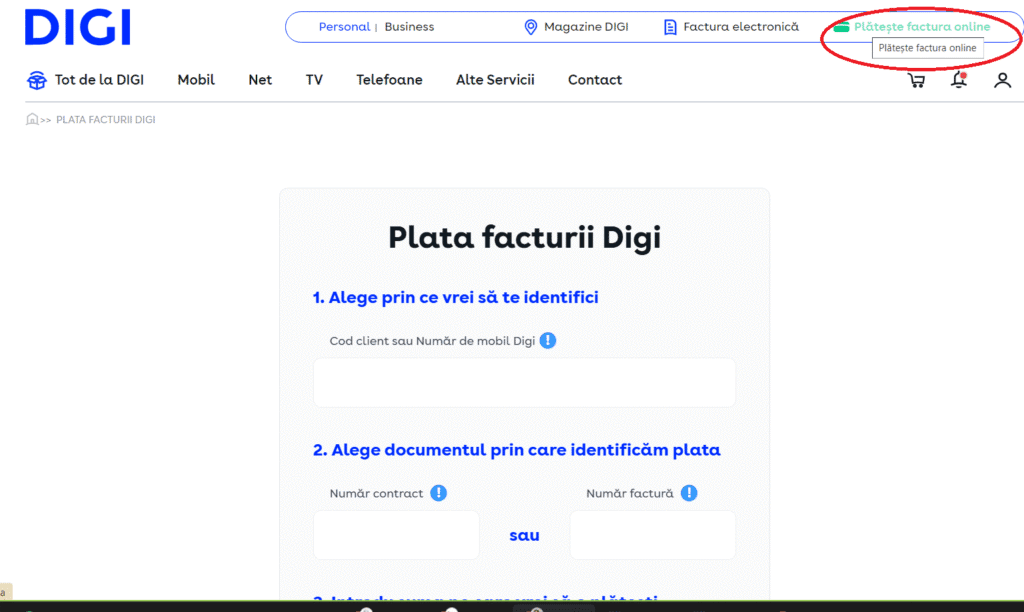Click the Magazine DIGI location pin icon
1024x612 pixels.
(x=530, y=27)
